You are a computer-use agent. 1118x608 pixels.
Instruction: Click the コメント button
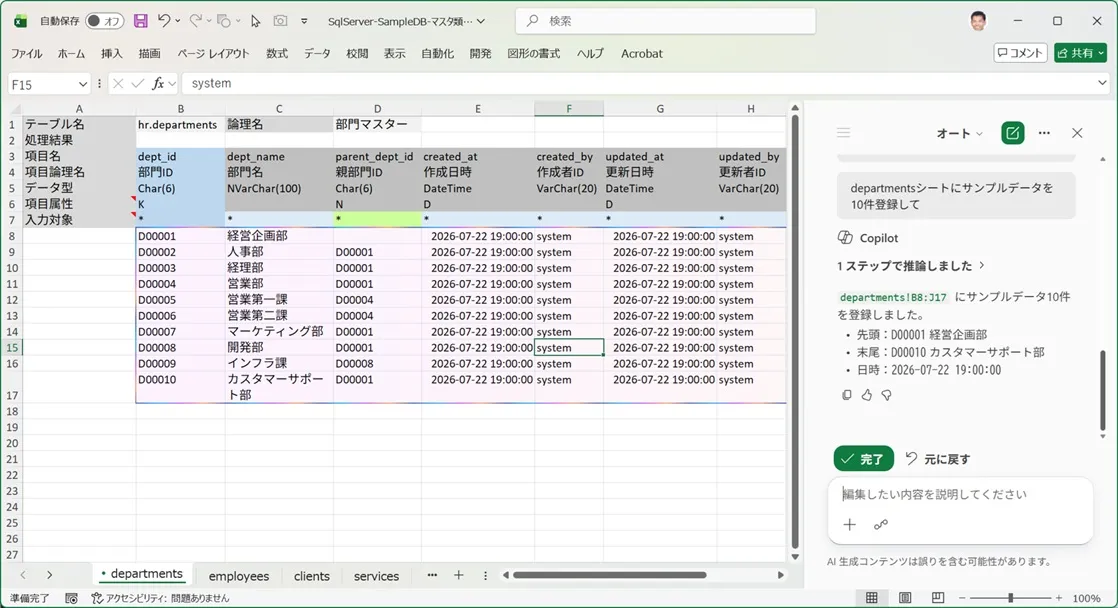point(1020,53)
